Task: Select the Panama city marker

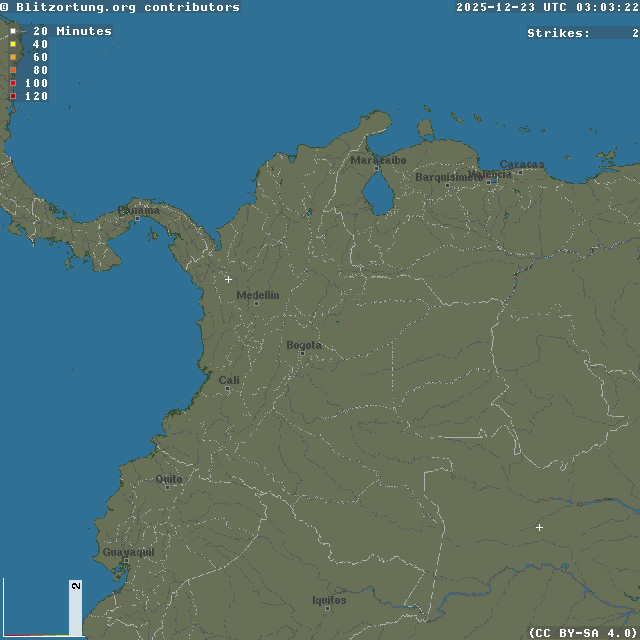Action: point(137,218)
